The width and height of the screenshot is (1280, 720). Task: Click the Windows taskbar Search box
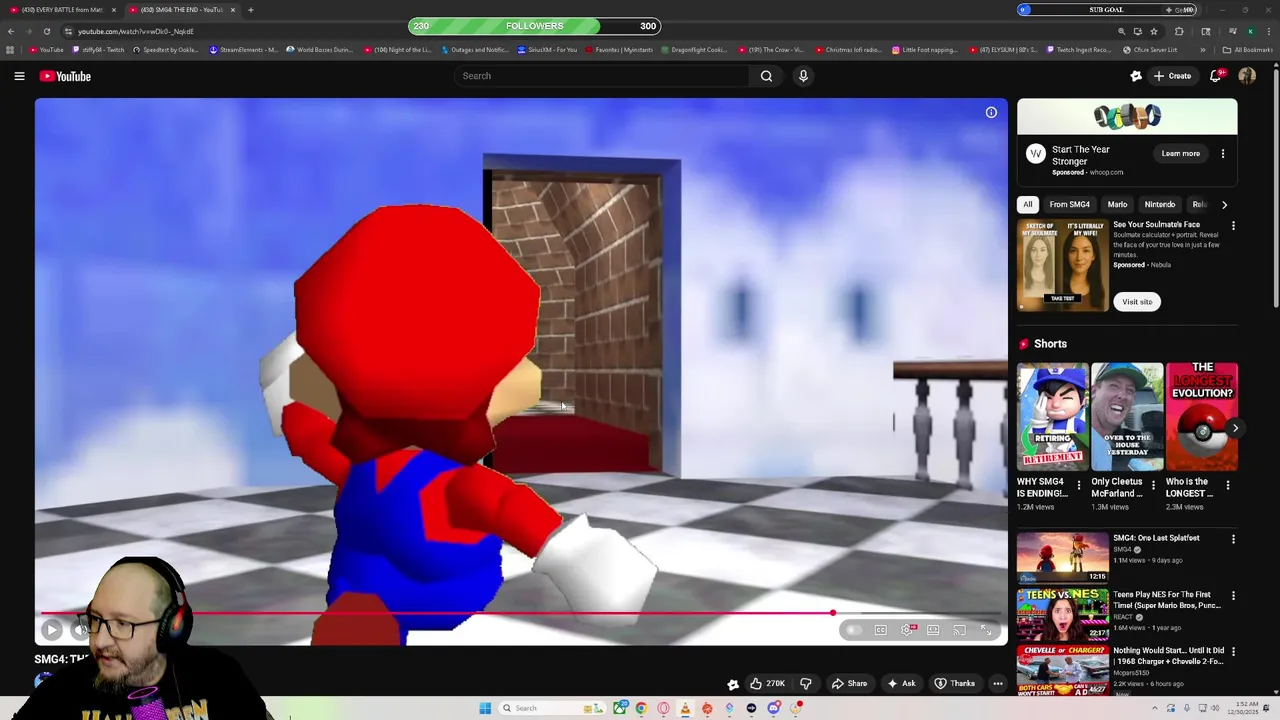click(x=551, y=708)
